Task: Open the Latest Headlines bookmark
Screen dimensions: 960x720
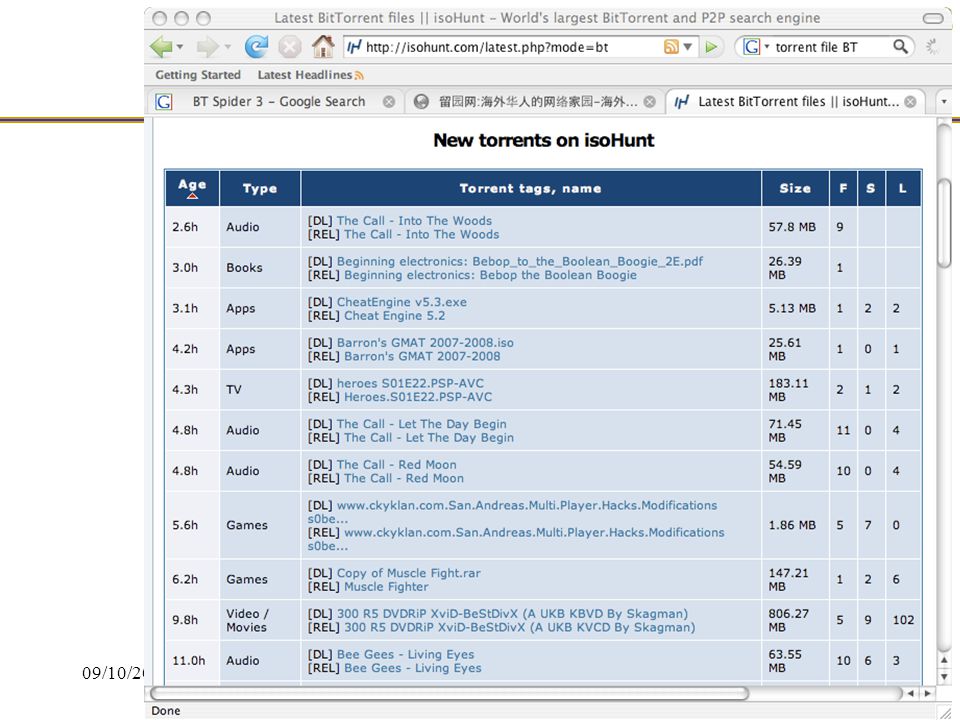Action: (304, 75)
